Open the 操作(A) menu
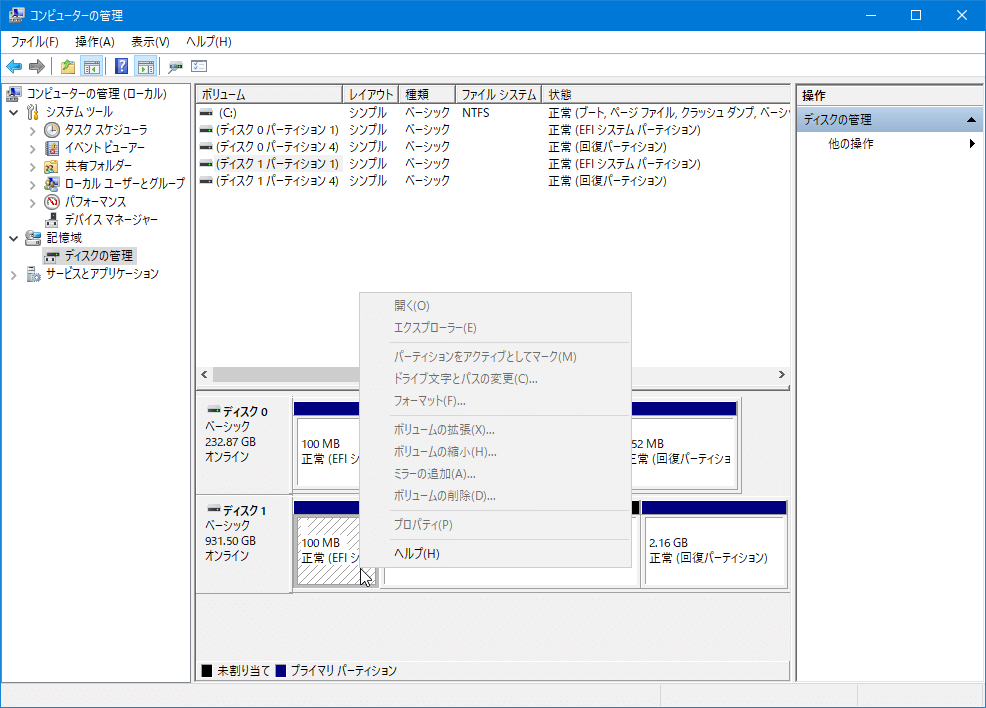 pyautogui.click(x=94, y=41)
